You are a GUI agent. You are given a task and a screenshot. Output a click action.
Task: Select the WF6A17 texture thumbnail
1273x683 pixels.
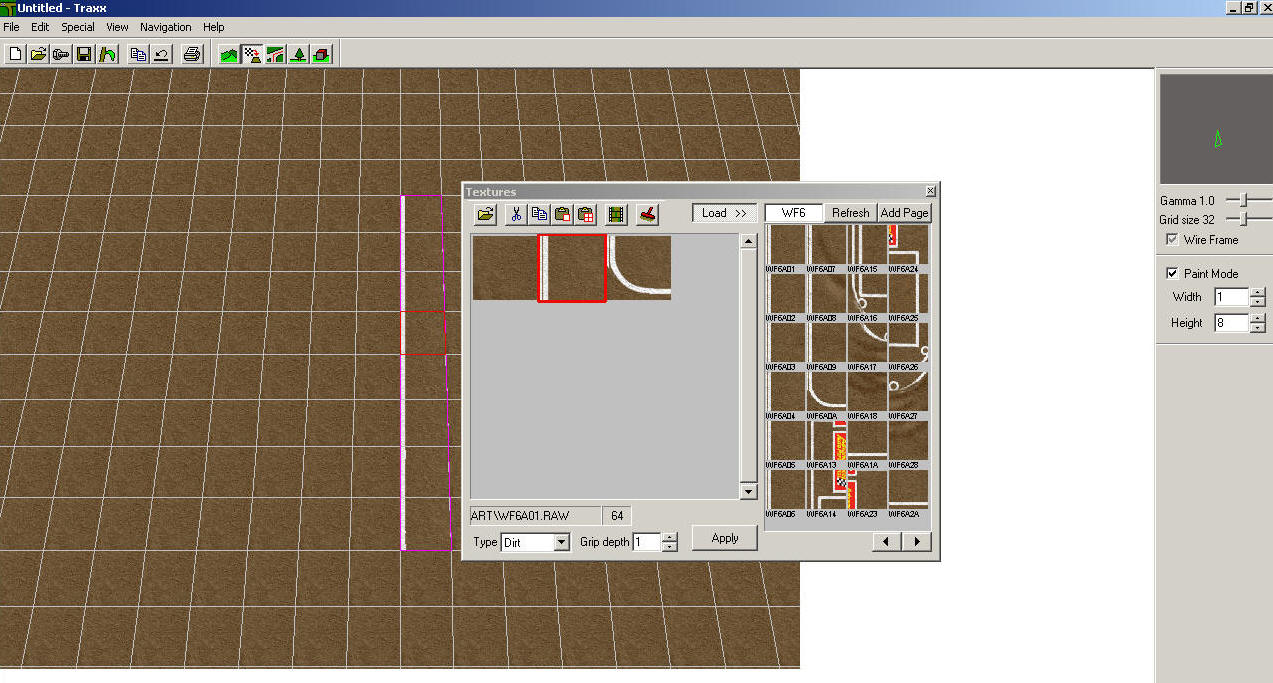[866, 344]
